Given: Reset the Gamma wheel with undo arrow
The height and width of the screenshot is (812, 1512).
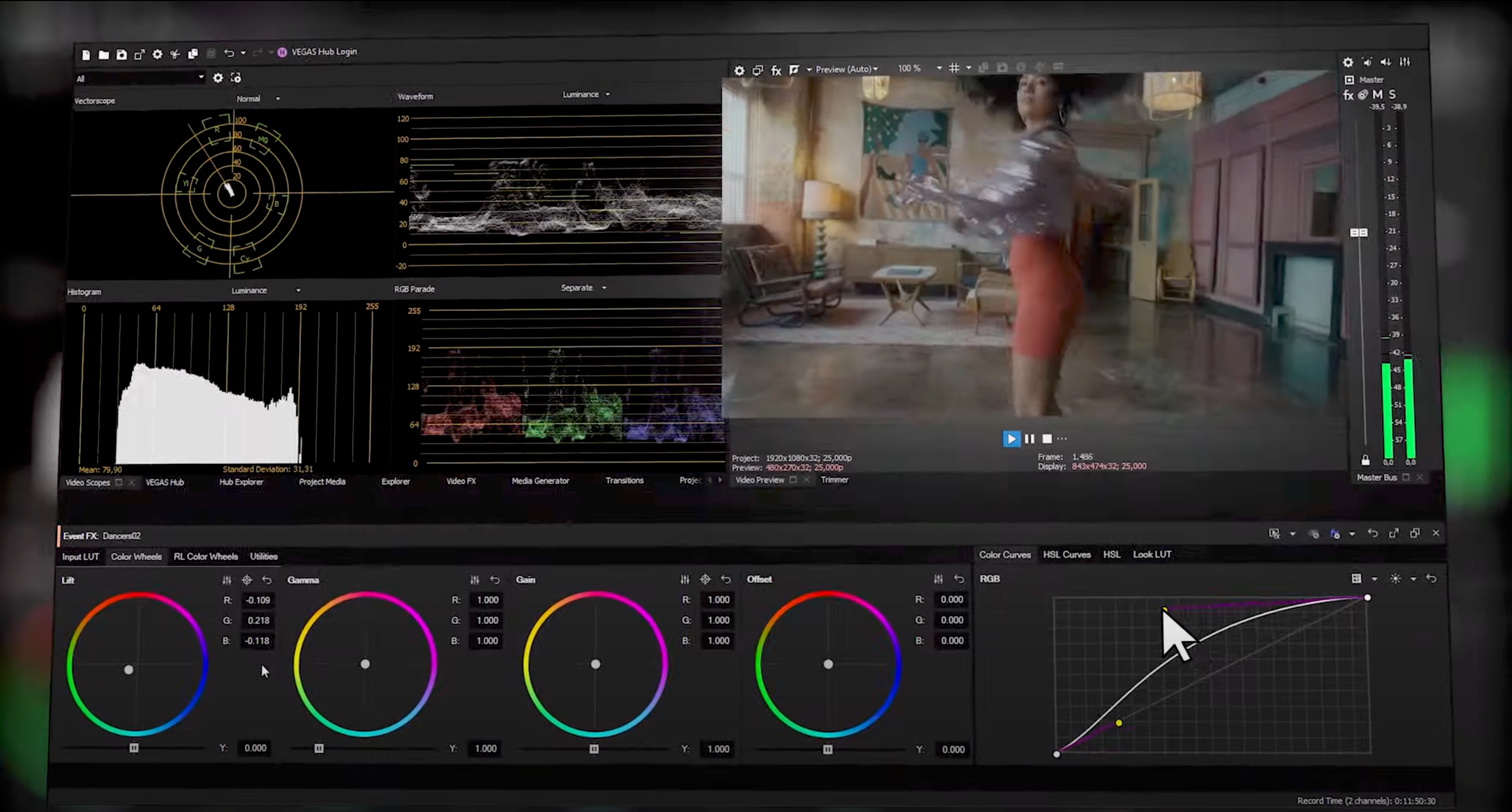Looking at the screenshot, I should click(495, 580).
